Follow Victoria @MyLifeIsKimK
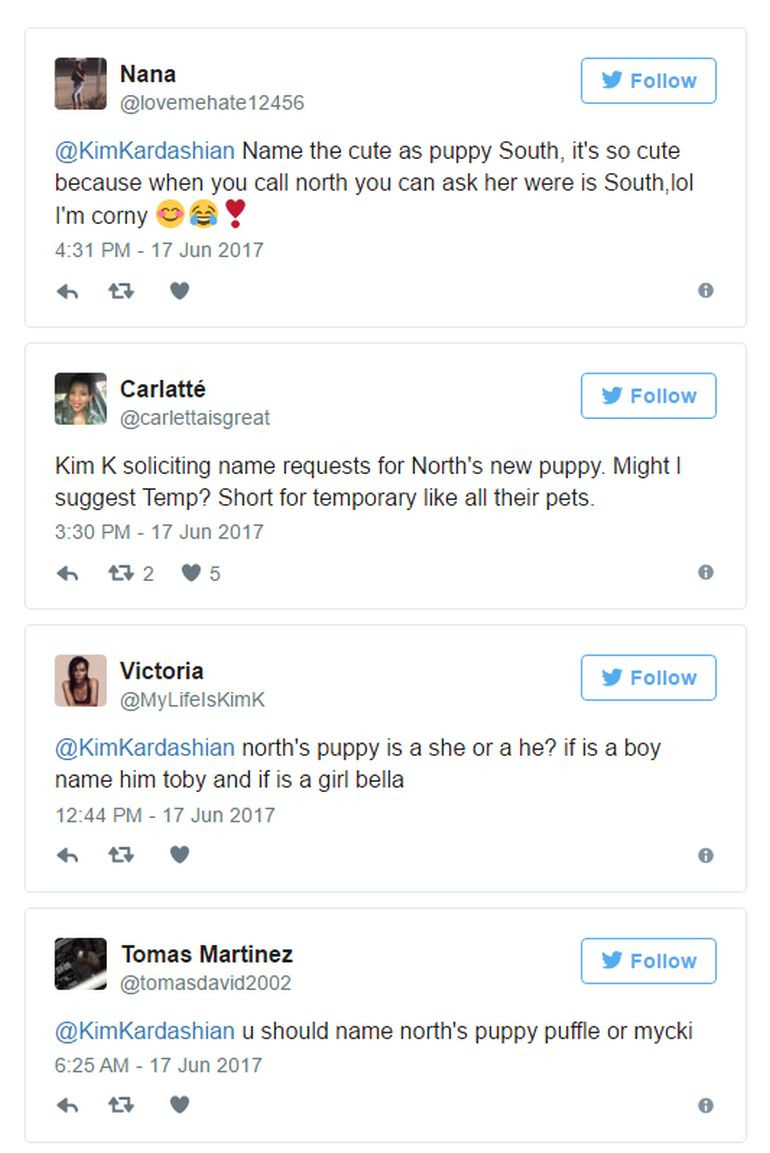The width and height of the screenshot is (770, 1153). pyautogui.click(x=648, y=678)
